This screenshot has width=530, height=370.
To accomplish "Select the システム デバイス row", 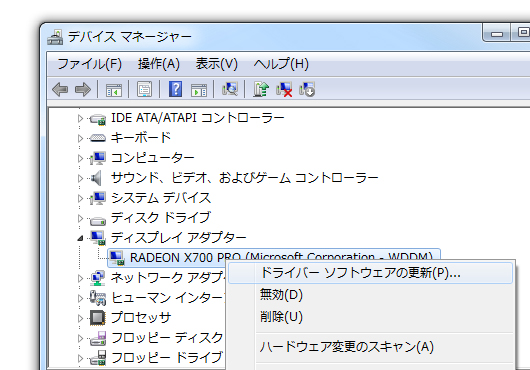I will click(x=161, y=198).
